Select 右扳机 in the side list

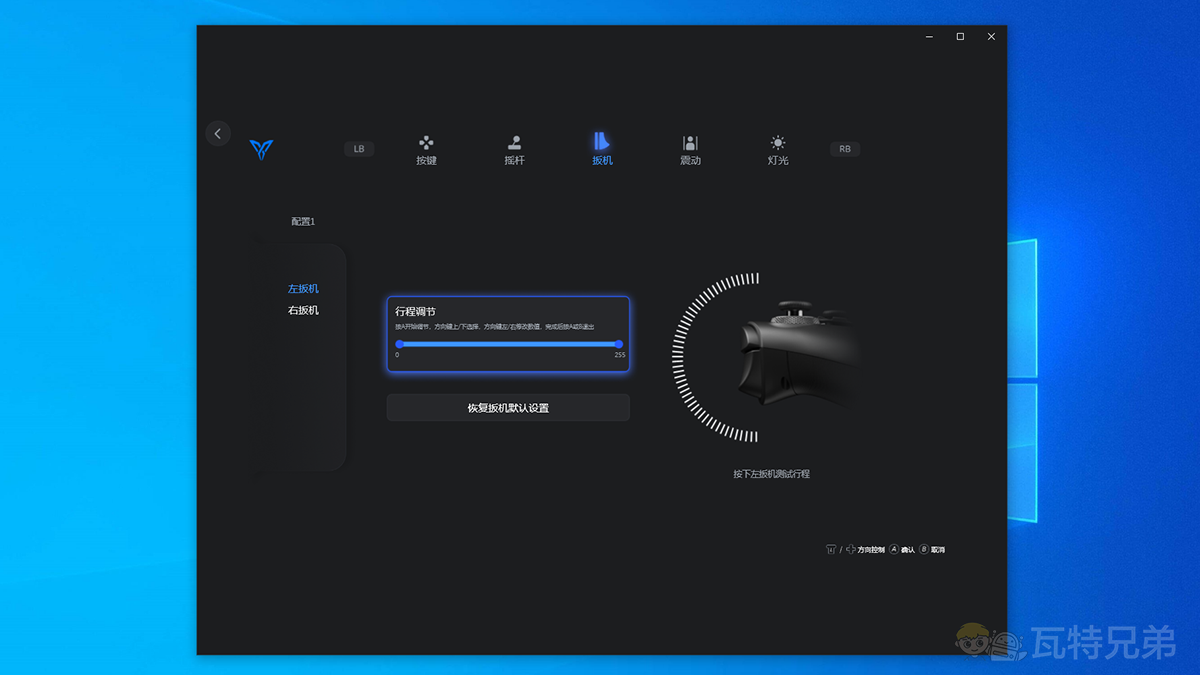pos(303,311)
